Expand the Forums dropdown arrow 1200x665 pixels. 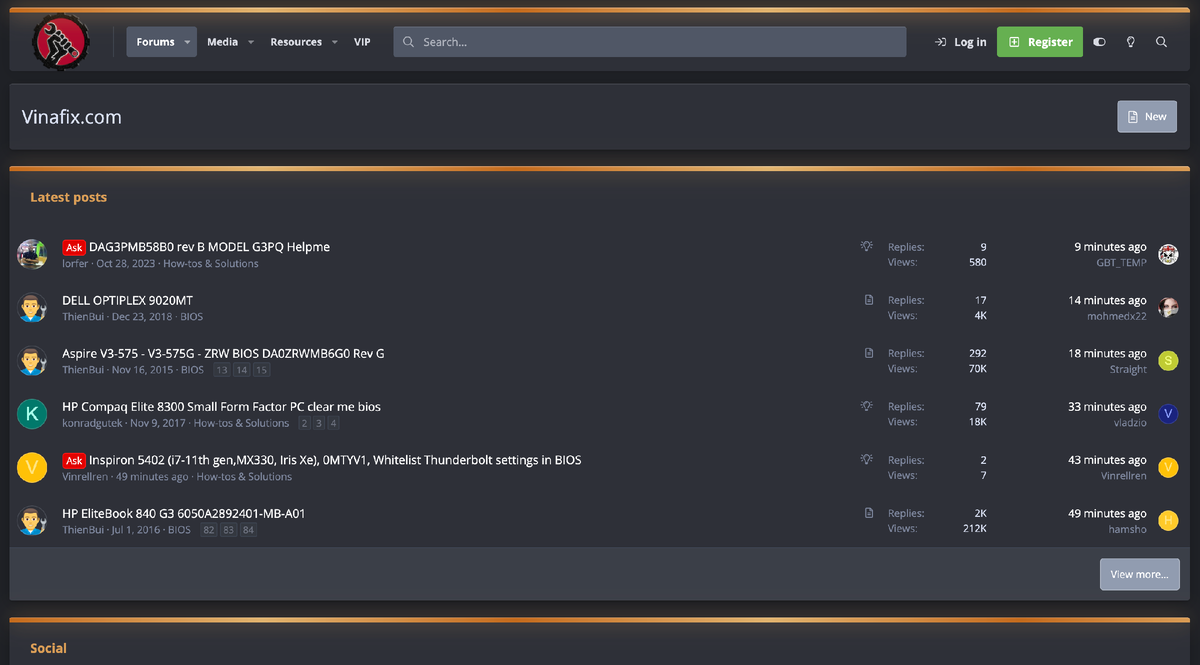187,42
